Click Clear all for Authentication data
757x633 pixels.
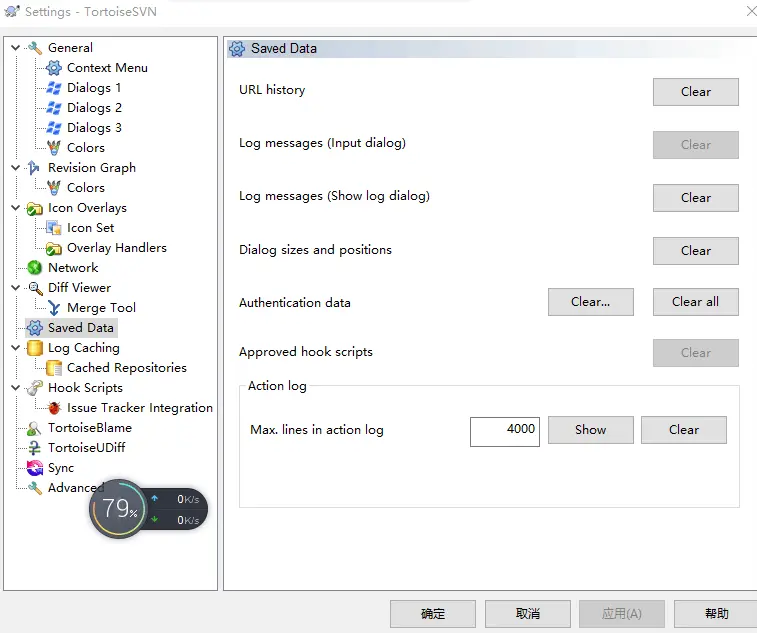696,302
